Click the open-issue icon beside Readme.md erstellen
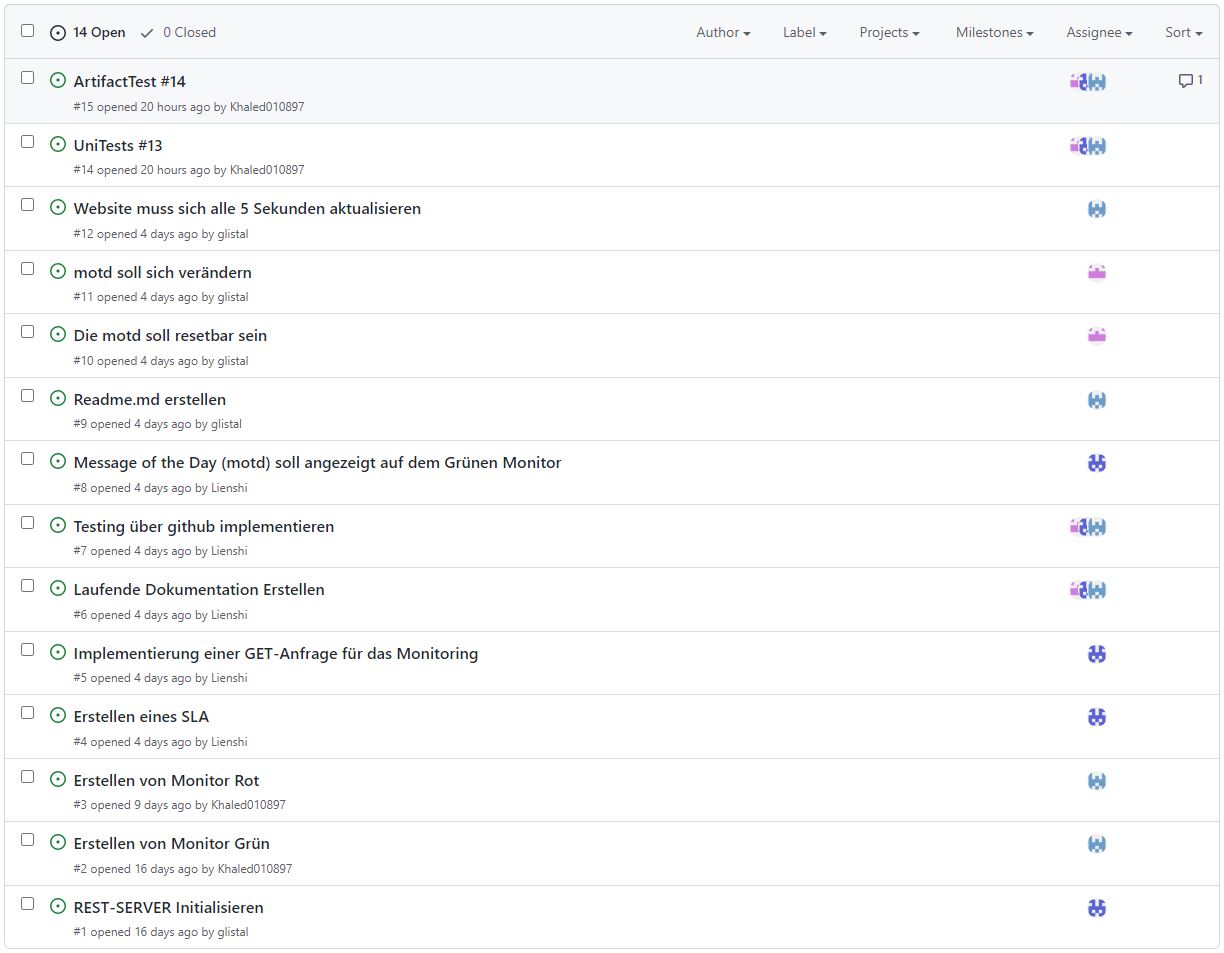Image resolution: width=1224 pixels, height=953 pixels. [58, 399]
